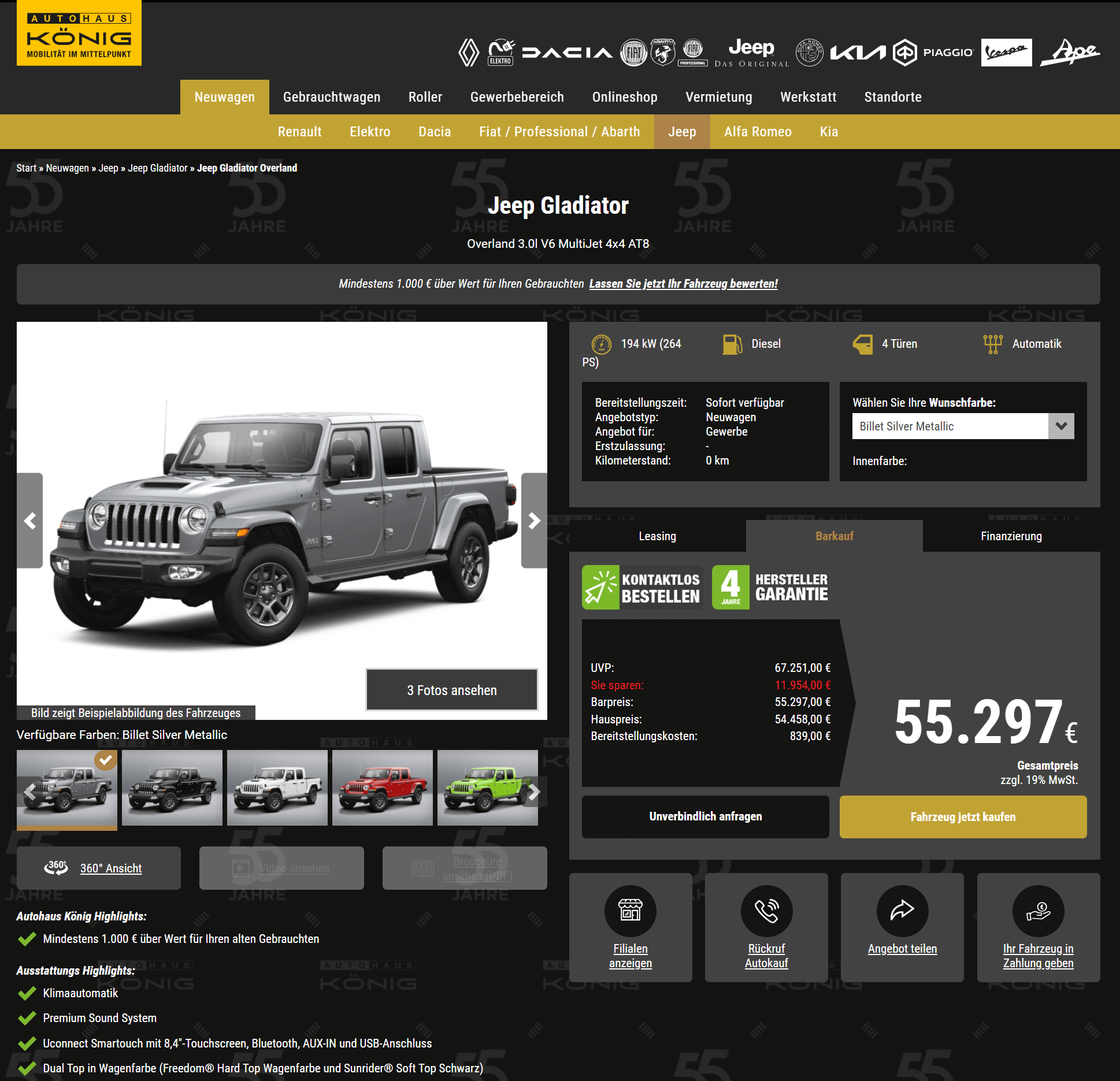1120x1081 pixels.
Task: Click the greyed 'Broschüre ansehen (PDF)' button
Action: click(x=465, y=868)
